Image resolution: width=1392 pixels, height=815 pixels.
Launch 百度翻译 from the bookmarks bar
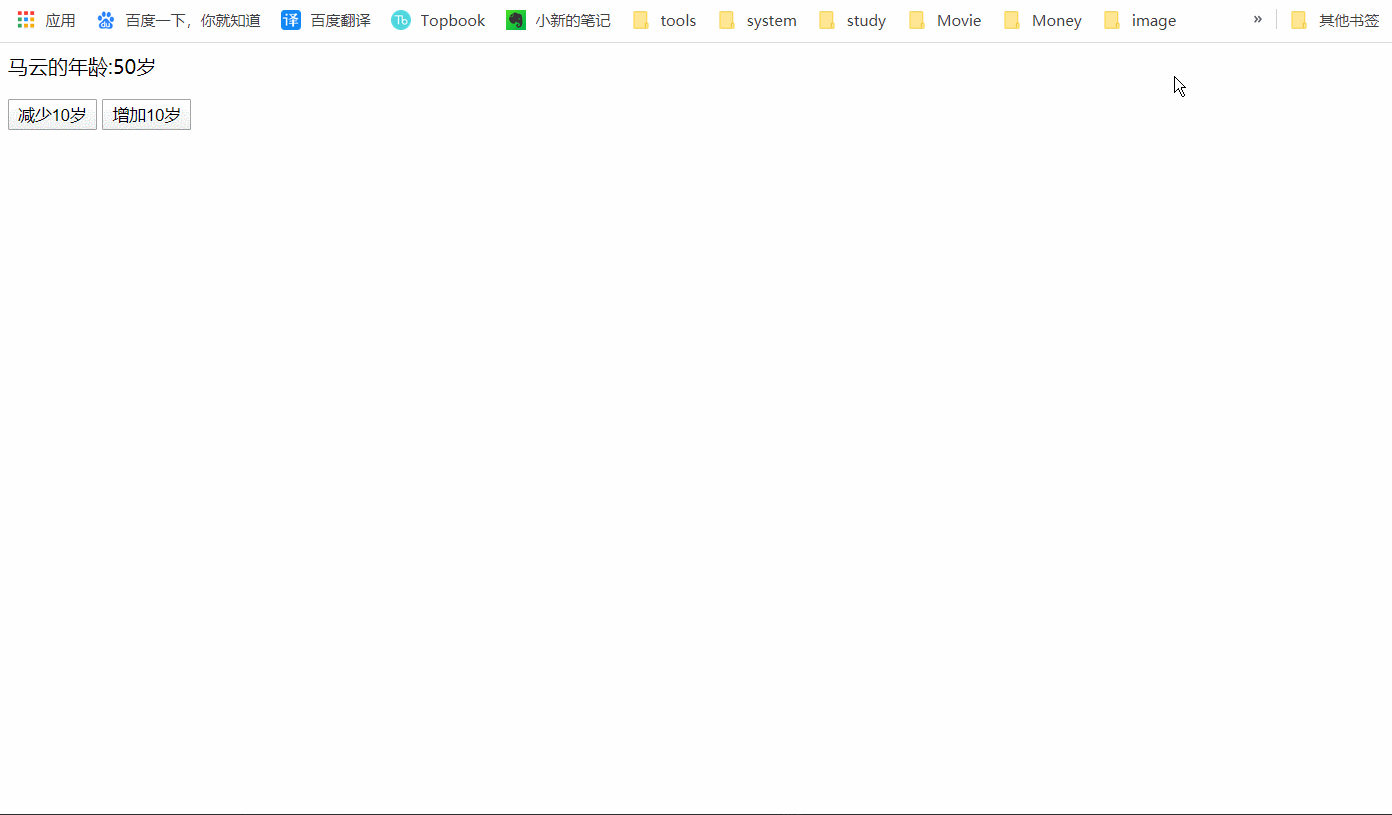coord(325,19)
